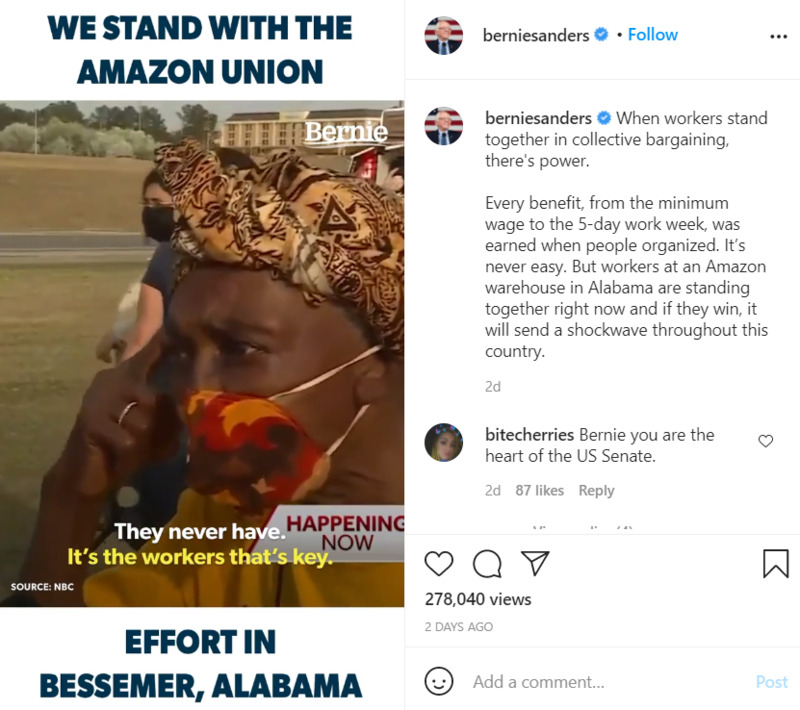Open the three-dot more options menu
The image size is (800, 710).
779,36
